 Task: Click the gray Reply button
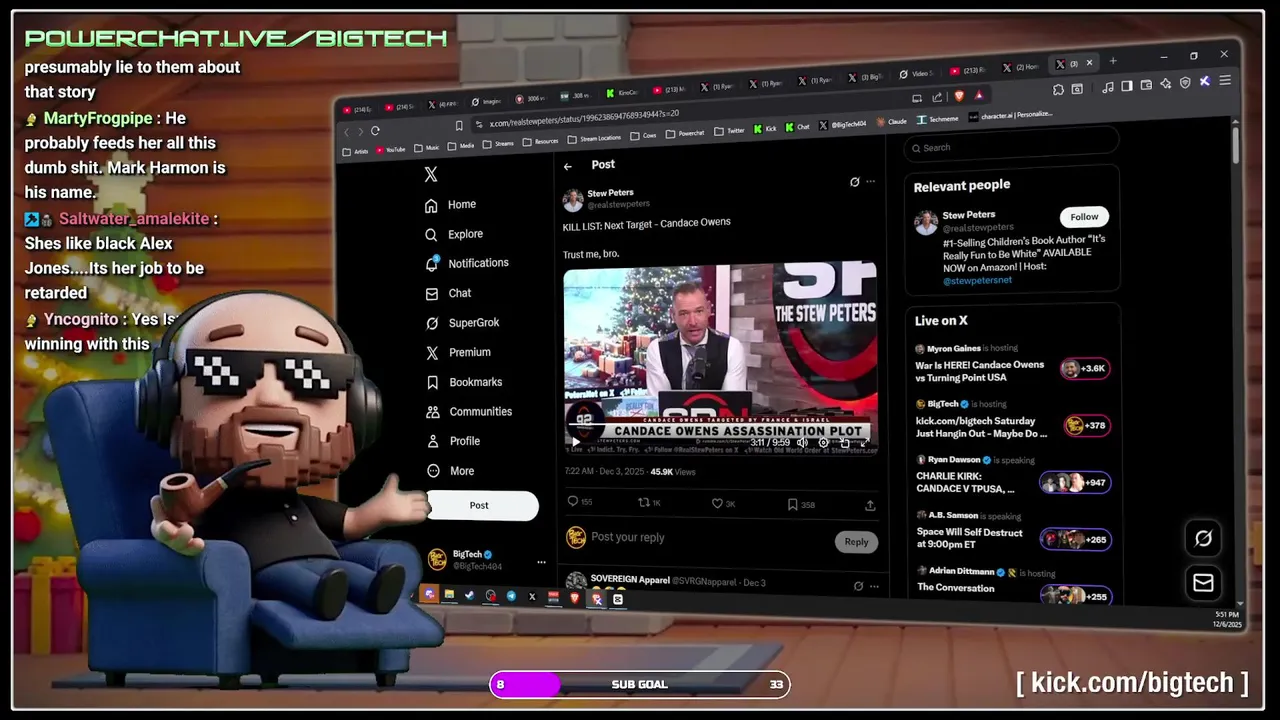[856, 542]
